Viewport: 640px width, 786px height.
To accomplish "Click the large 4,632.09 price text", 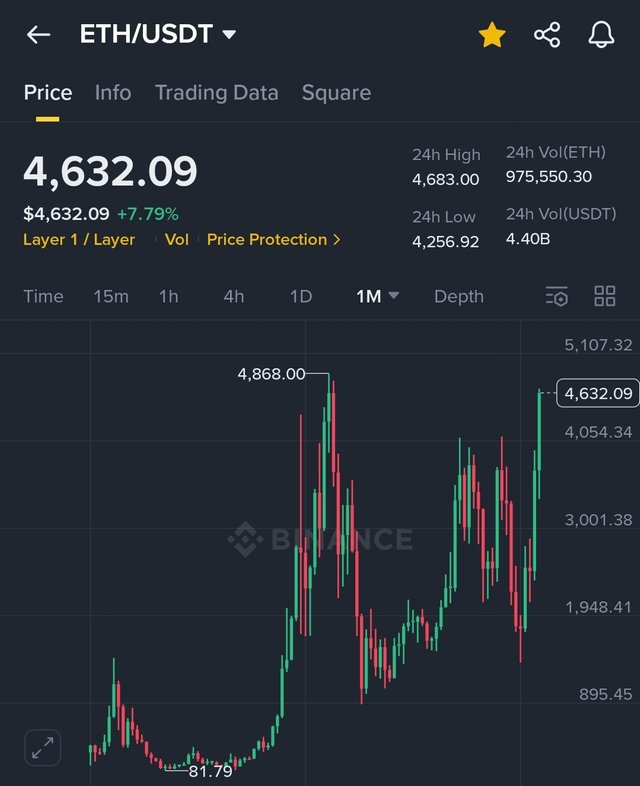I will [x=110, y=171].
